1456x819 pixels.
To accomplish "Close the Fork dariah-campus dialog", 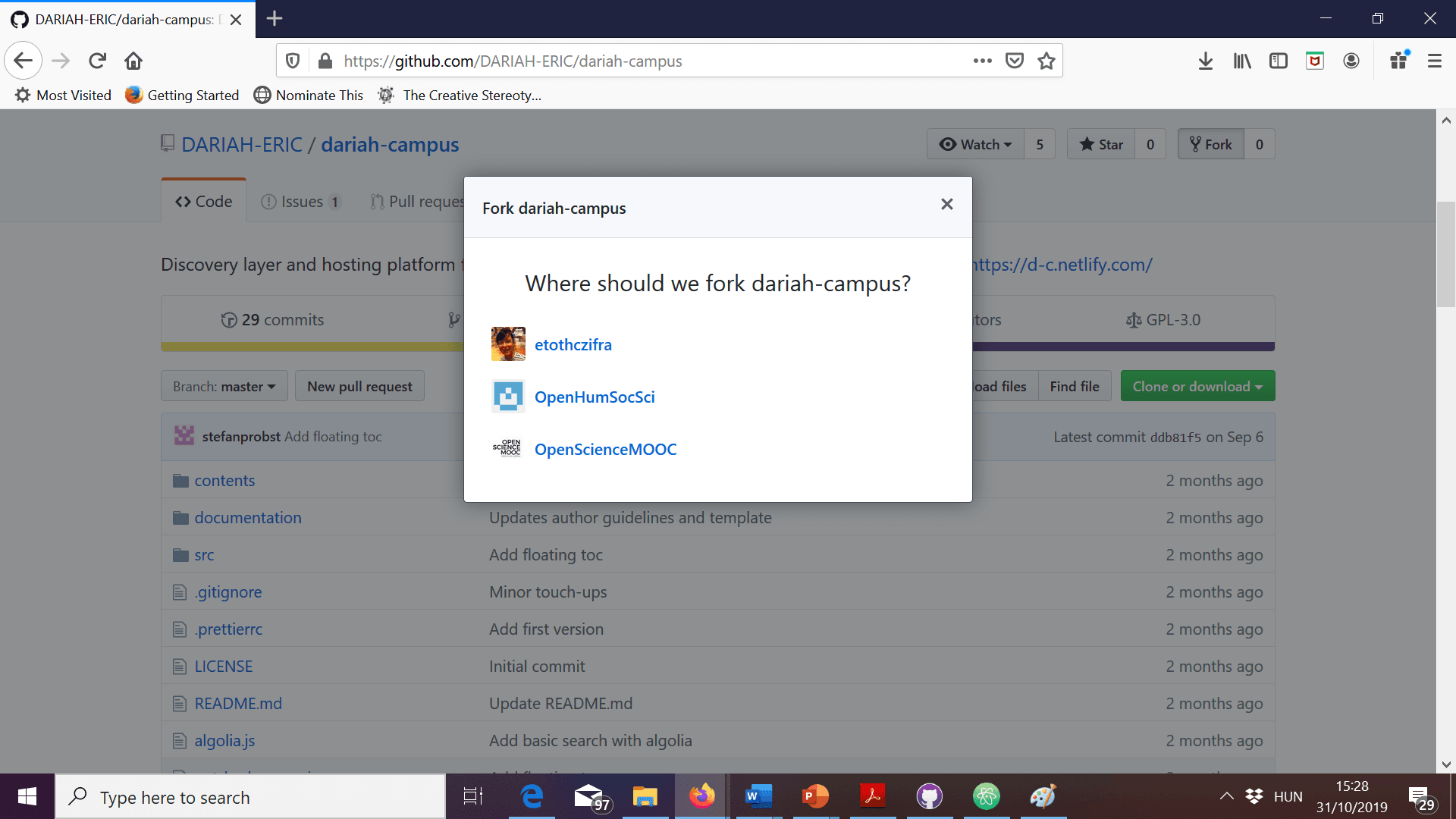I will (946, 204).
